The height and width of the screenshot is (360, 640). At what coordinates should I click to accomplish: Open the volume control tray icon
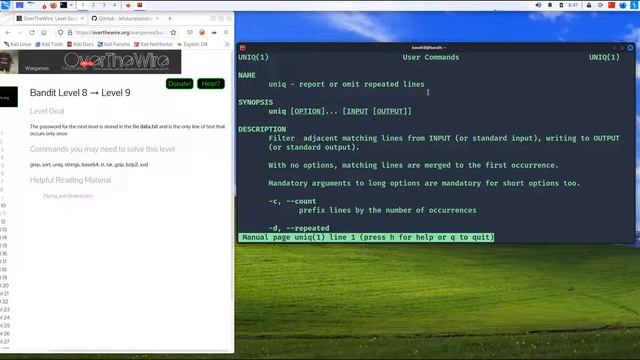point(538,5)
